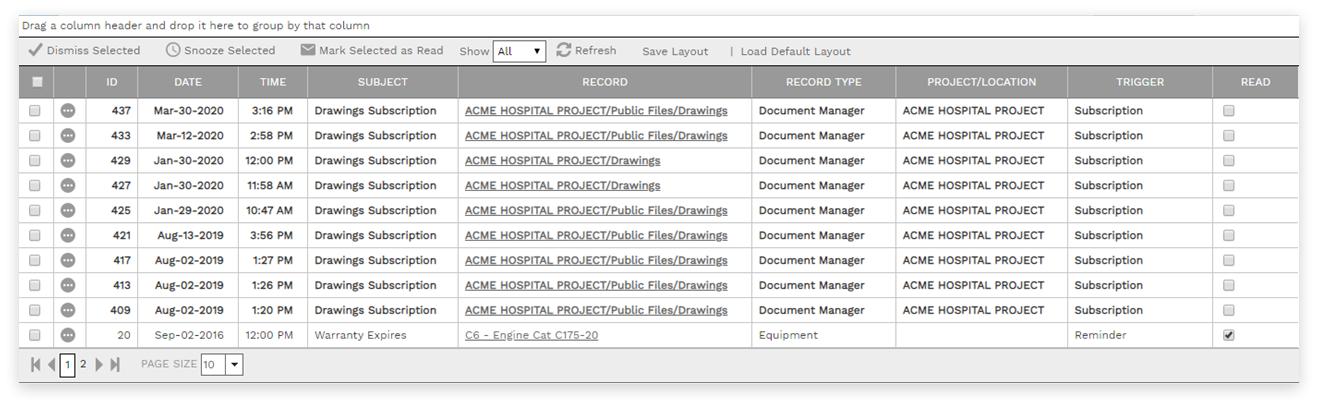
Task: Uncheck the Read box for row ID 20
Action: pyautogui.click(x=1229, y=335)
